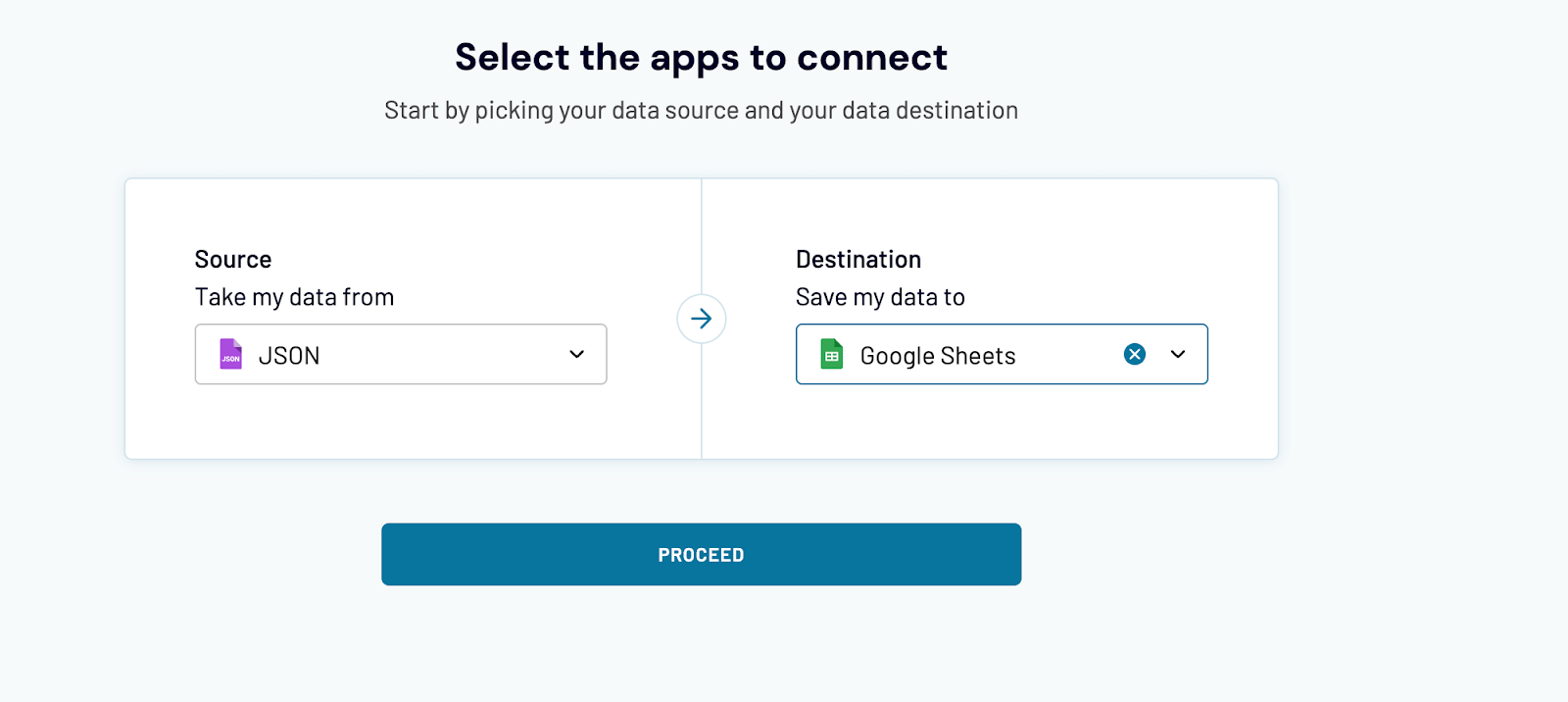Viewport: 1568px width, 702px height.
Task: Click the Destination panel heading
Action: 857,259
